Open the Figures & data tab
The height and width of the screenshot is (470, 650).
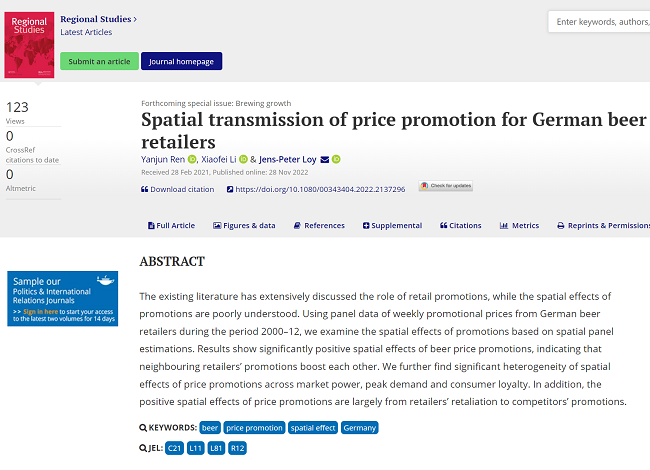click(x=243, y=226)
